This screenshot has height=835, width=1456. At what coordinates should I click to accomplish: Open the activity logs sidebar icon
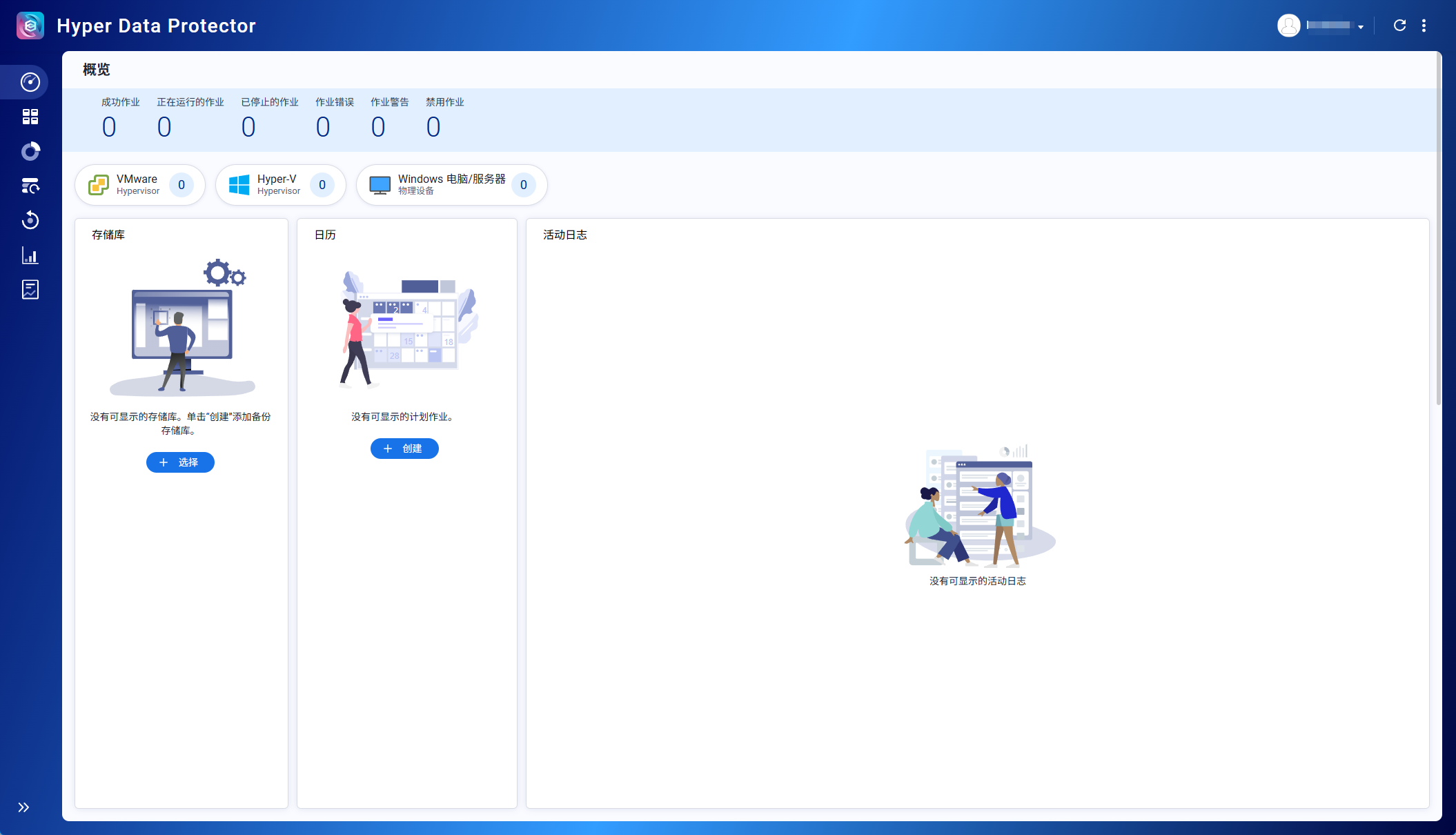[x=30, y=290]
